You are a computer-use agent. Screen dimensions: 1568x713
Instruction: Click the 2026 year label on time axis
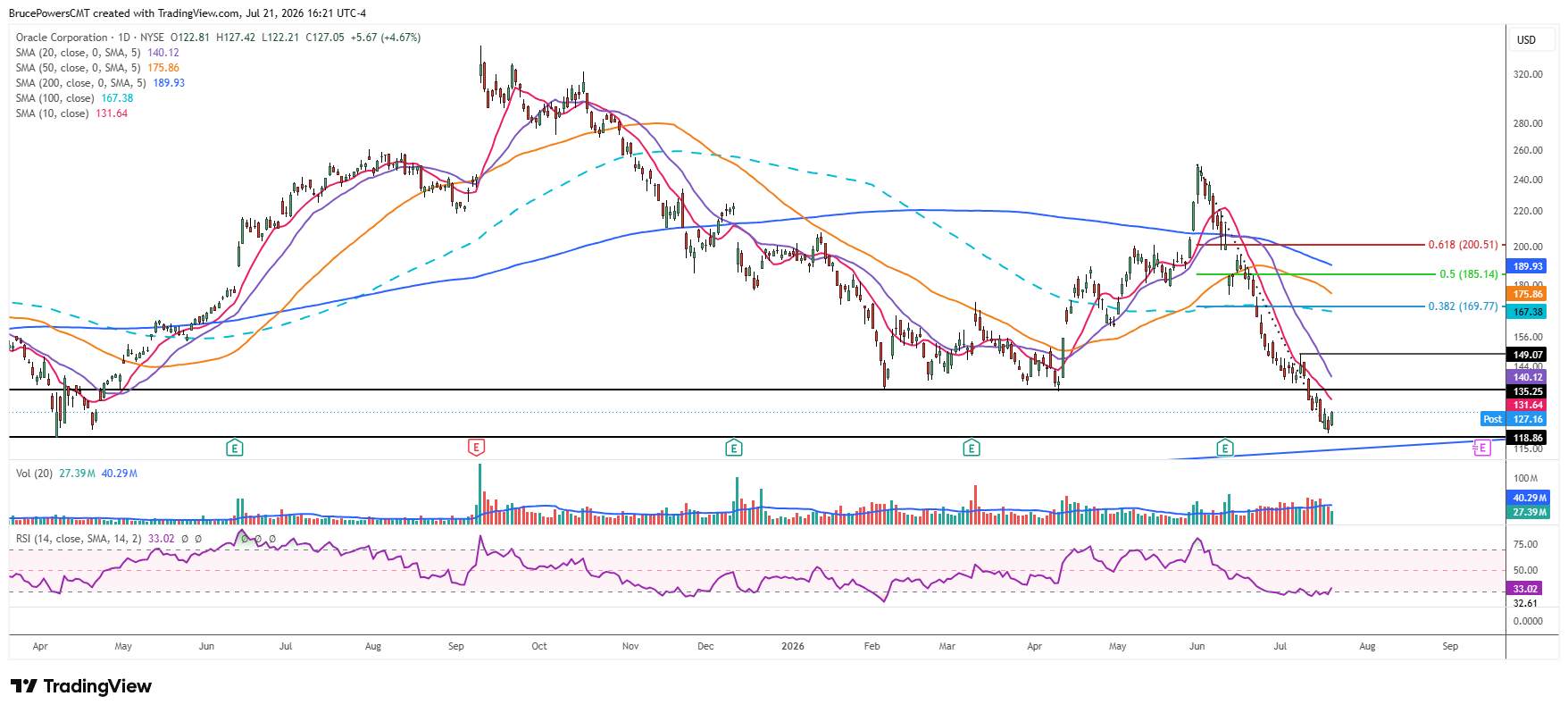pos(793,646)
